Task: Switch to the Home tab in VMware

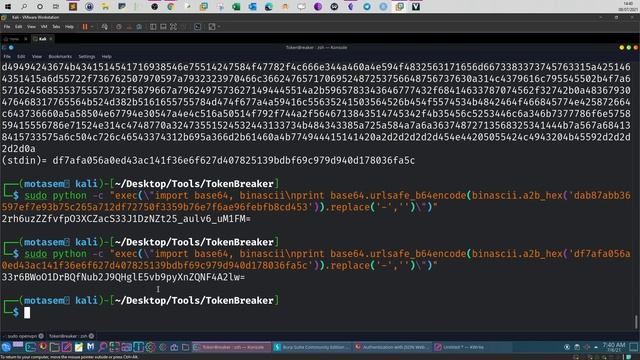Action: pos(14,39)
